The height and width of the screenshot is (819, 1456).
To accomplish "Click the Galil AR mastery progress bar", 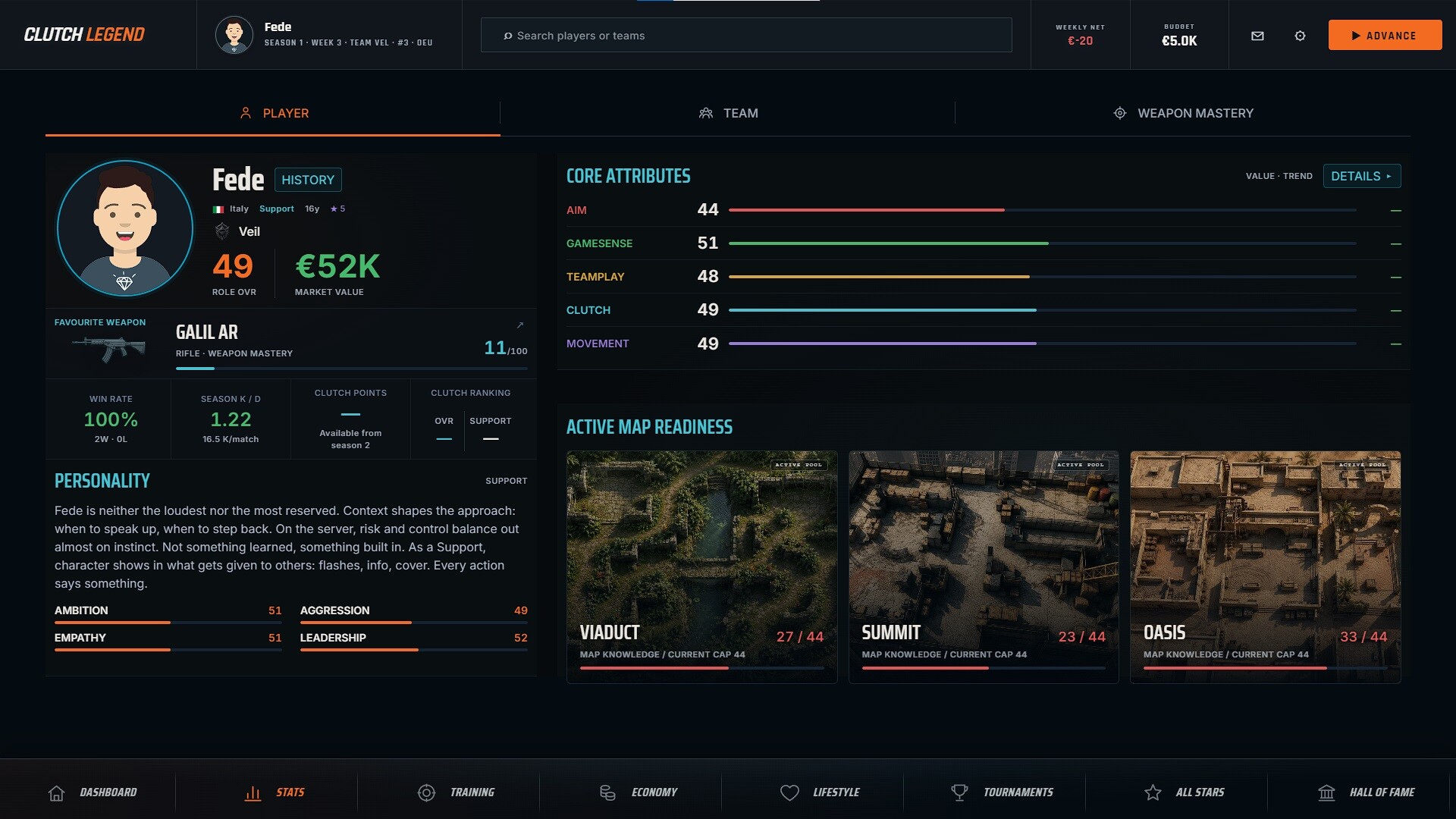I will pyautogui.click(x=352, y=369).
